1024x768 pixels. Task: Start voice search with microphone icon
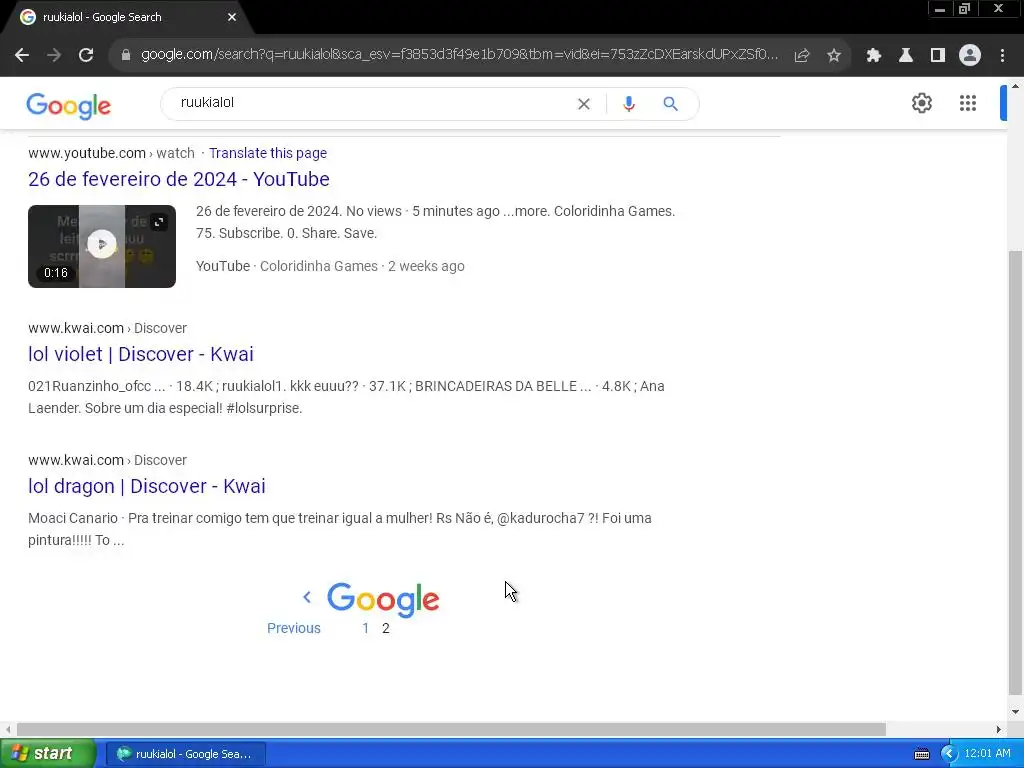pos(629,104)
